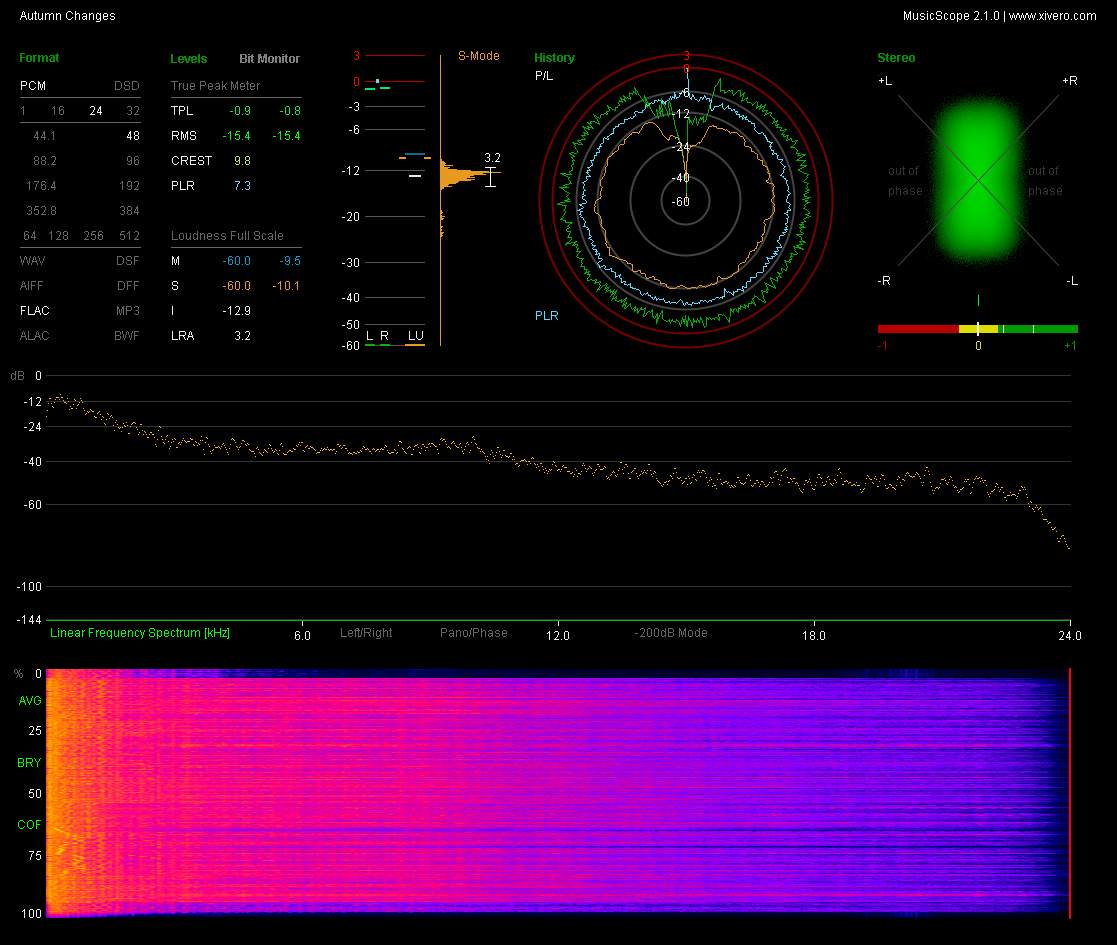Switch spectrum to Pano/Phase mode
Image resolution: width=1117 pixels, height=945 pixels.
pos(473,633)
